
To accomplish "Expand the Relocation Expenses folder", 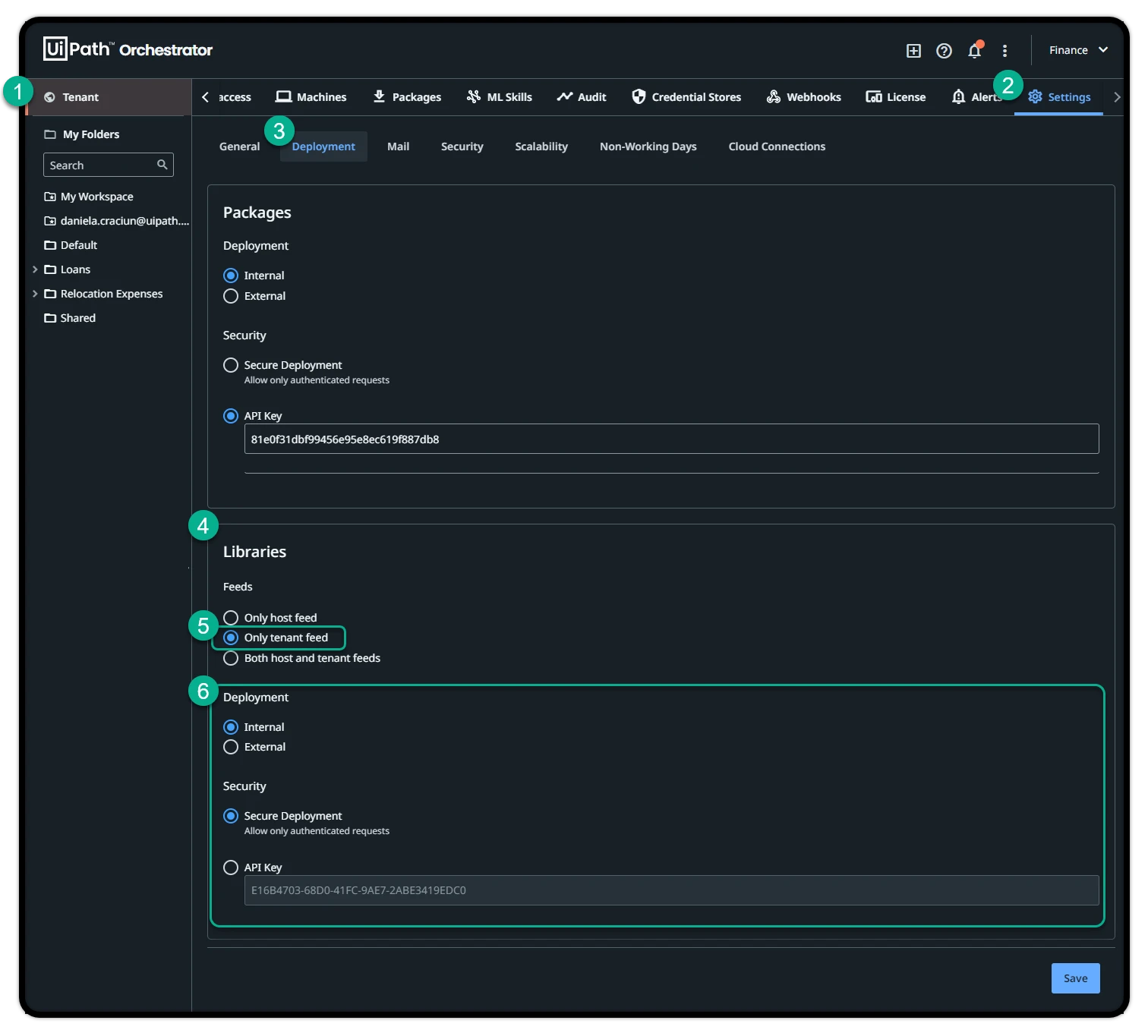I will (x=35, y=294).
